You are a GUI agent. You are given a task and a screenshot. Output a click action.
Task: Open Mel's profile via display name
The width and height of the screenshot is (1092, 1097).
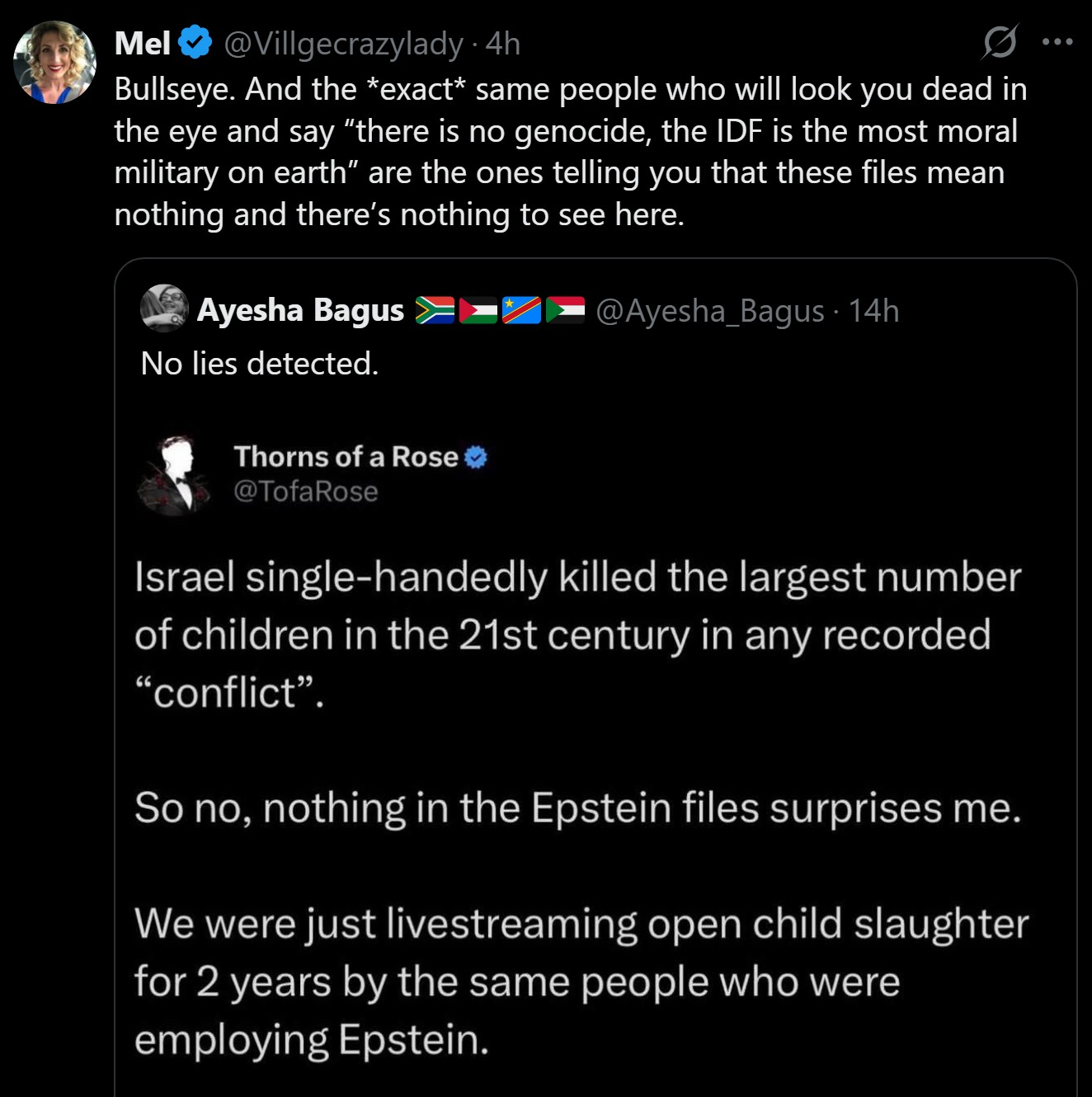coord(143,43)
